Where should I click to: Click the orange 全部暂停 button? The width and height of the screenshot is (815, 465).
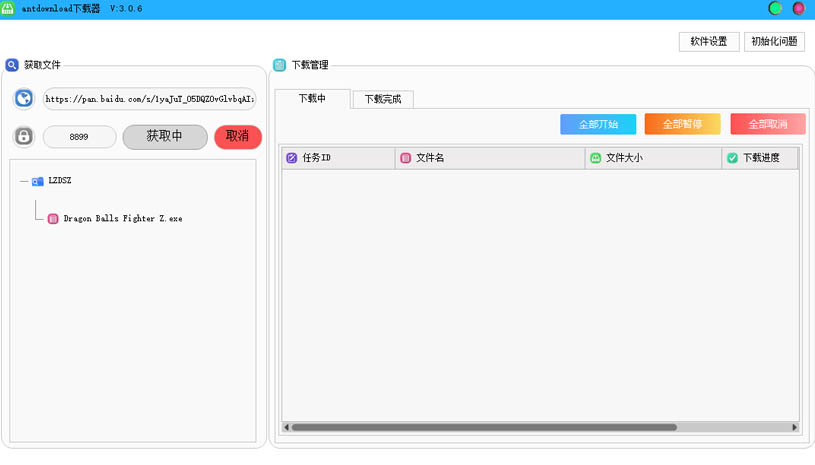point(682,125)
